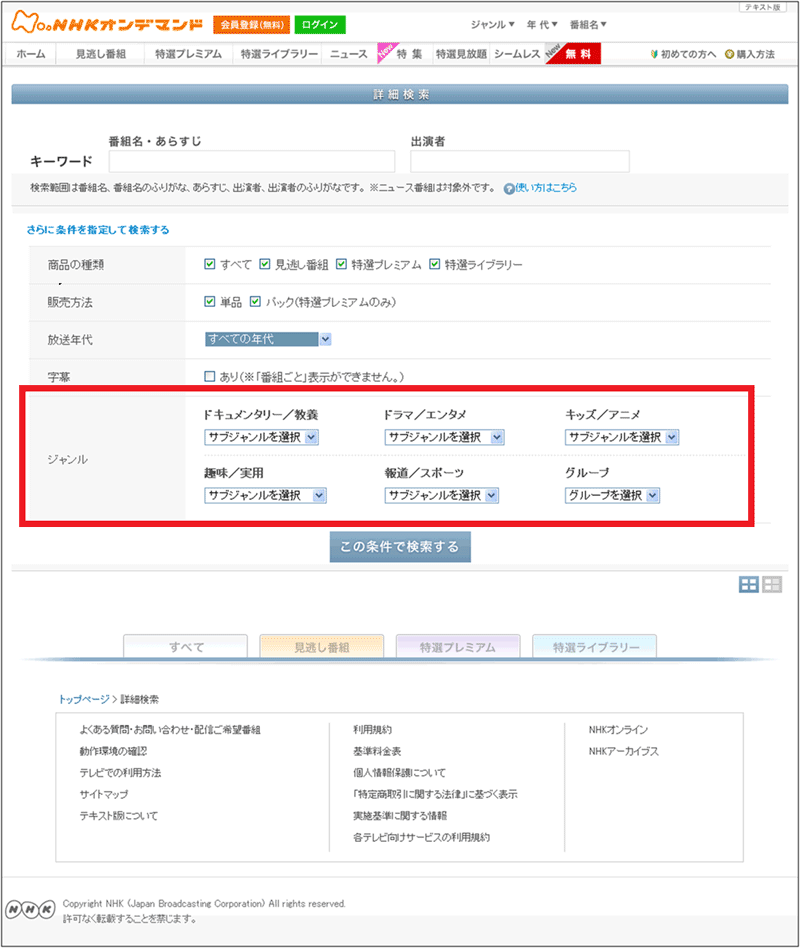The image size is (800, 948).
Task: Open the 使い方はこちら help link
Action: (546, 187)
